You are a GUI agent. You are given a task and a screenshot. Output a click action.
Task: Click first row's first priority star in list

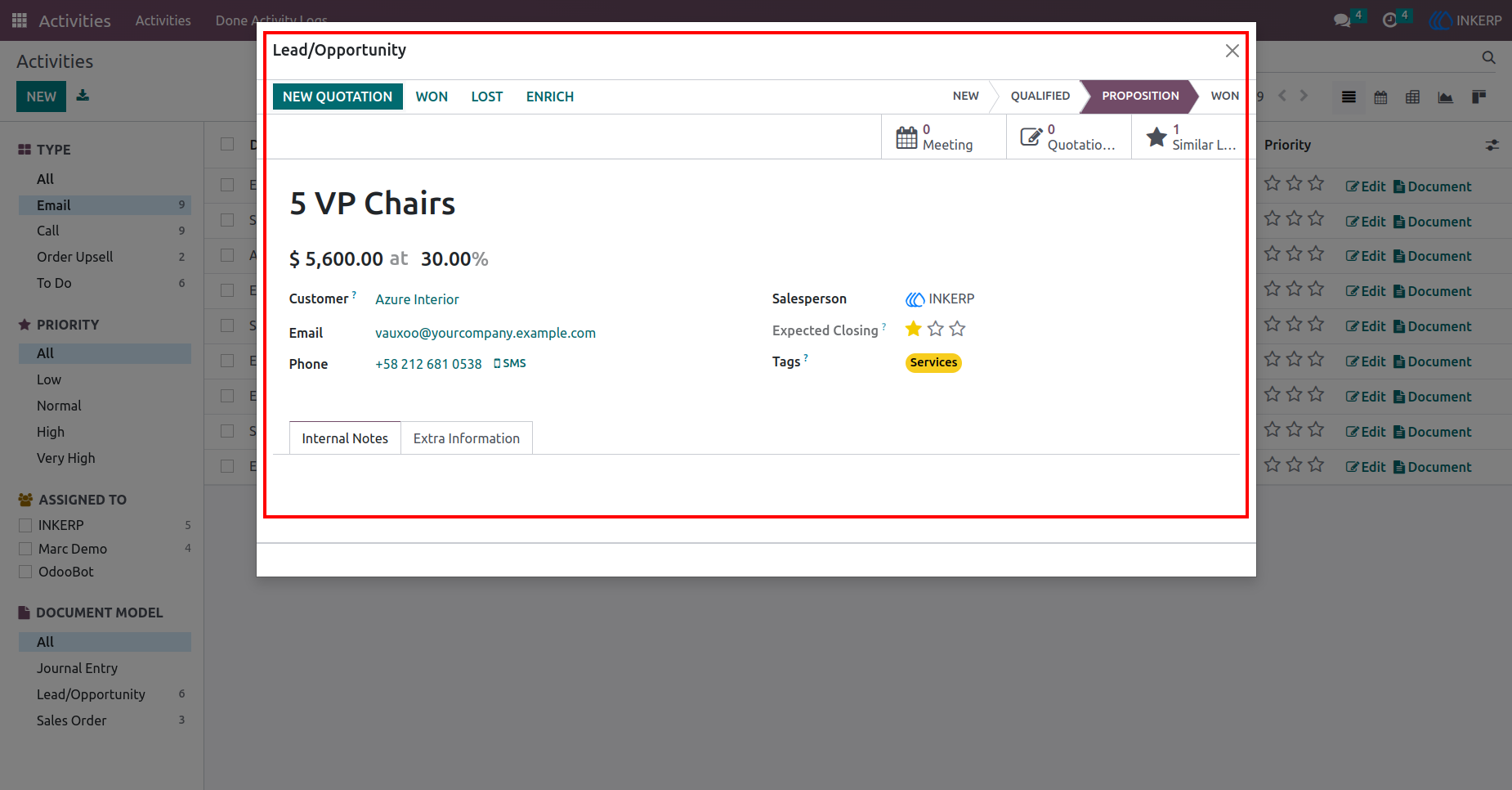[x=1272, y=183]
